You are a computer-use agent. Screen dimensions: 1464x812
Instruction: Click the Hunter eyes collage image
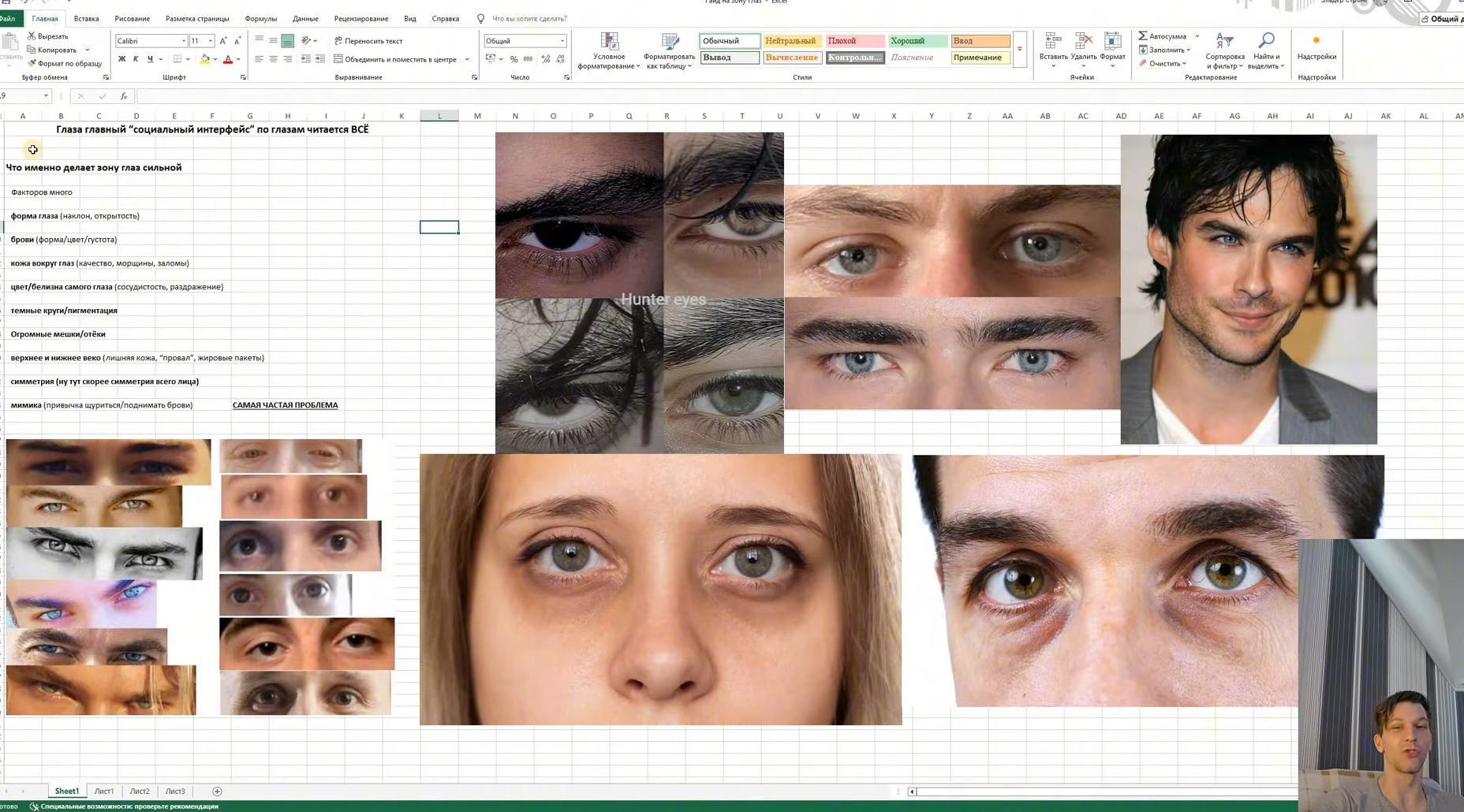639,292
